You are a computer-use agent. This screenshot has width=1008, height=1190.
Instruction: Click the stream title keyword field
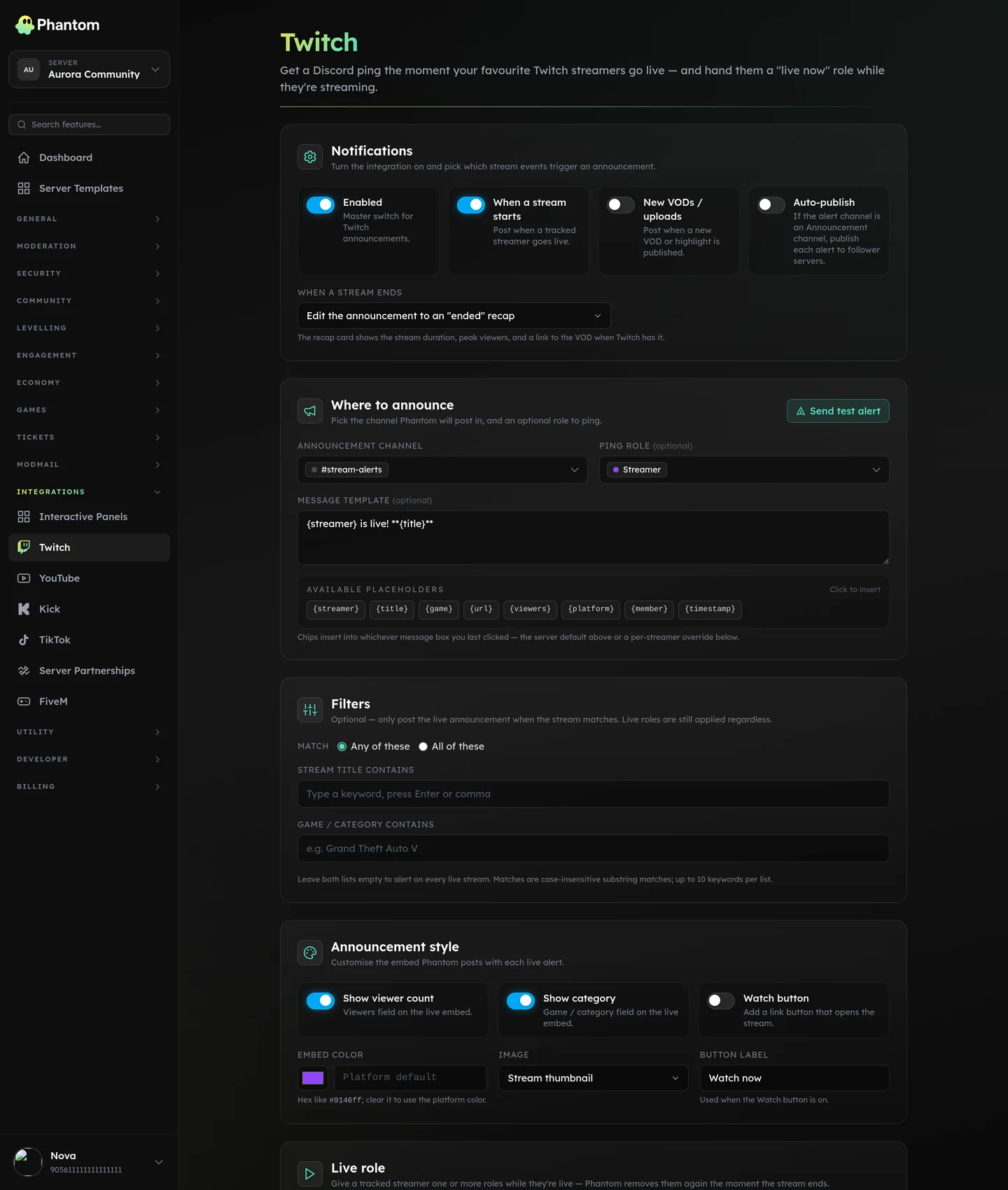click(593, 794)
